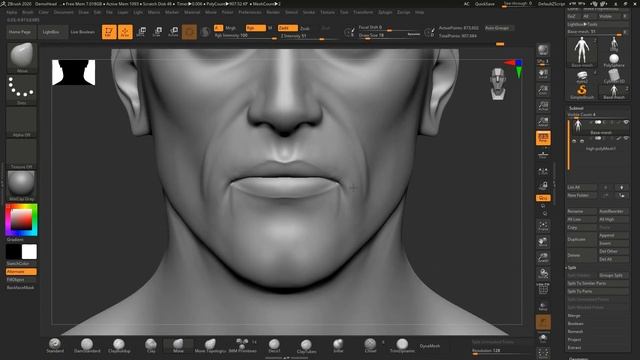Screen dimensions: 640x360
Task: Activate Edit mode button
Action: point(109,32)
